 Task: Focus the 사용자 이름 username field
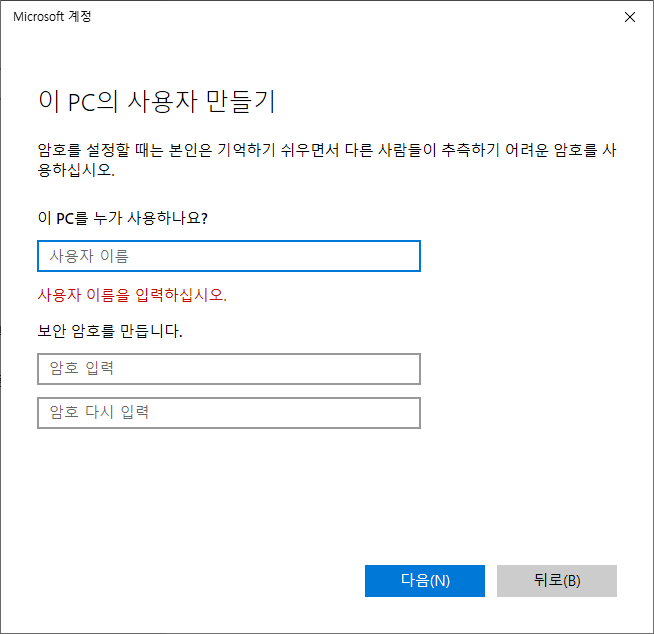pyautogui.click(x=229, y=256)
